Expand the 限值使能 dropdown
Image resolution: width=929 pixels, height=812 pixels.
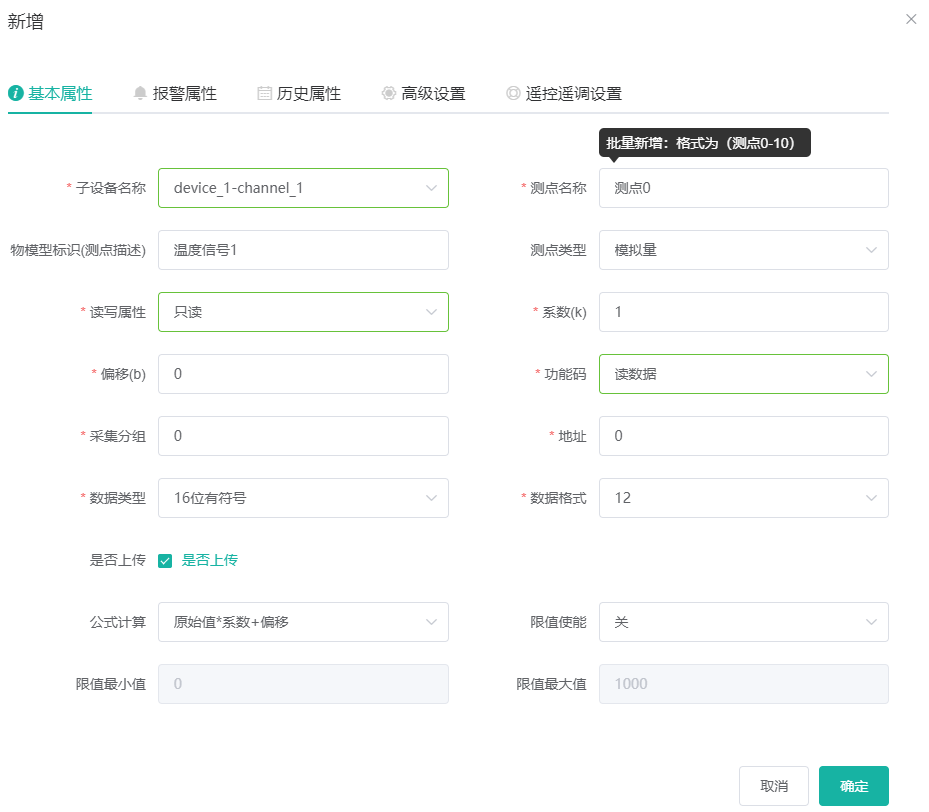point(743,622)
